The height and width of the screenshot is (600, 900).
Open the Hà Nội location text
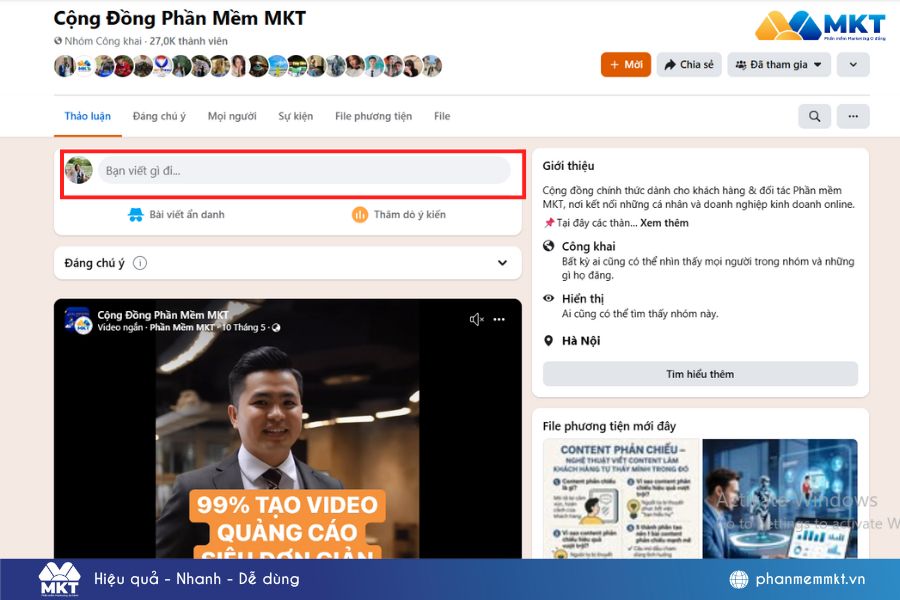581,340
